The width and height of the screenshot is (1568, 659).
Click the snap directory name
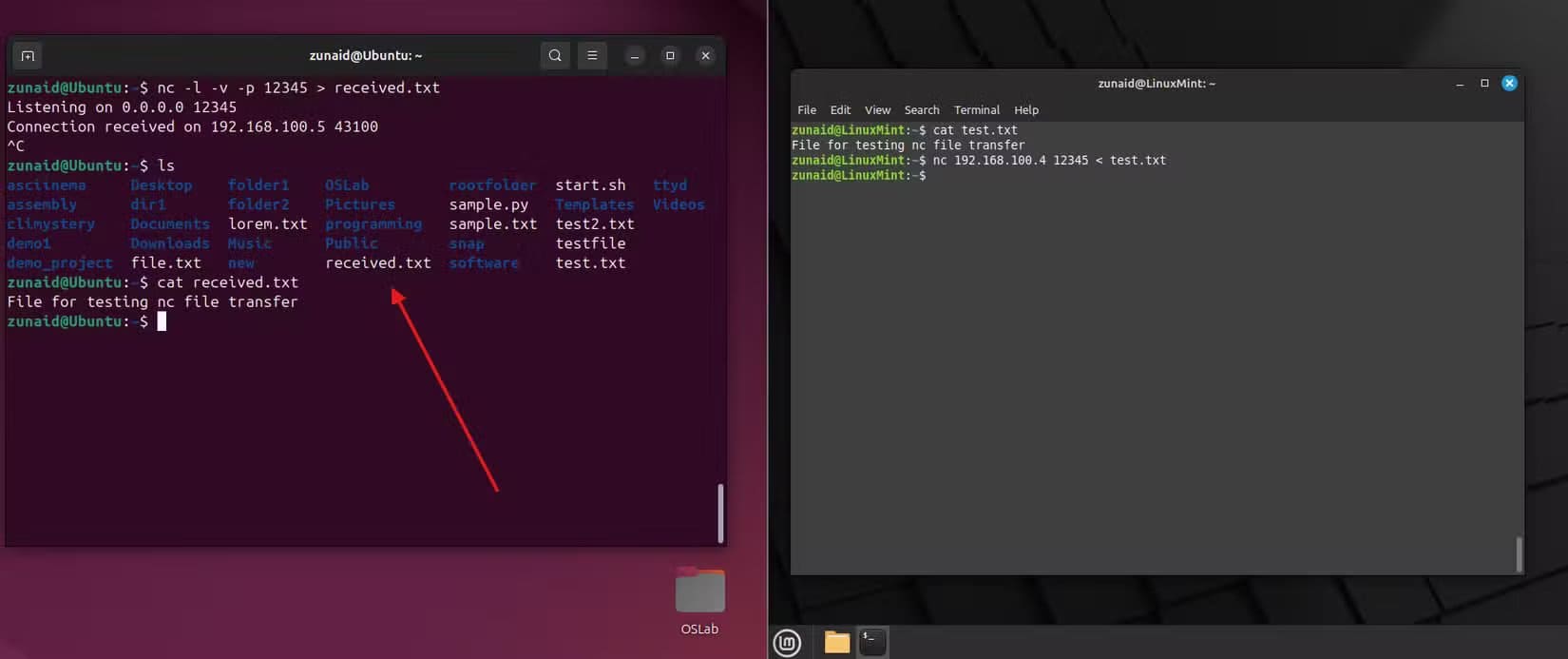(x=467, y=244)
